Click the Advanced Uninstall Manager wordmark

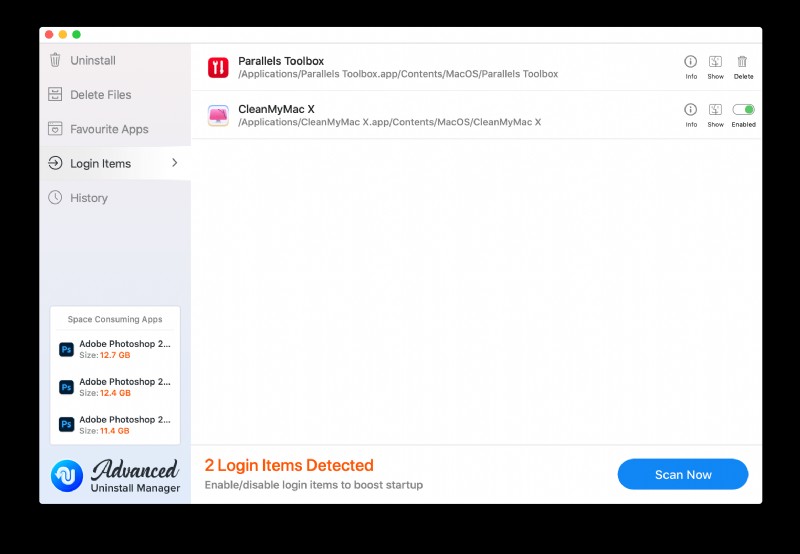pyautogui.click(x=135, y=476)
